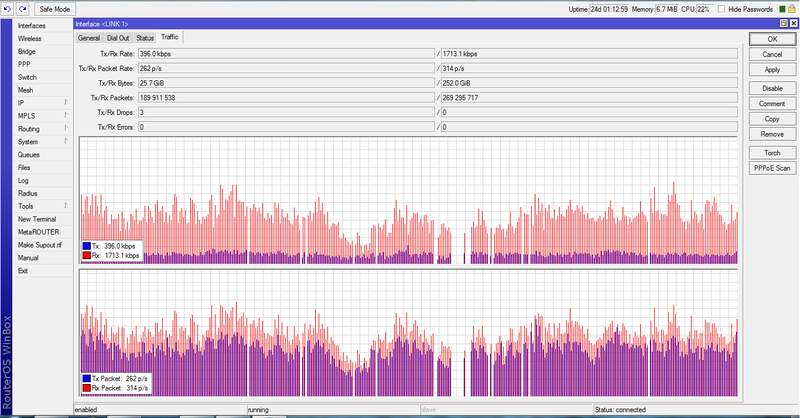Click the Tx Errors field showing 0
Screen dimensions: 800x418
(x=286, y=127)
